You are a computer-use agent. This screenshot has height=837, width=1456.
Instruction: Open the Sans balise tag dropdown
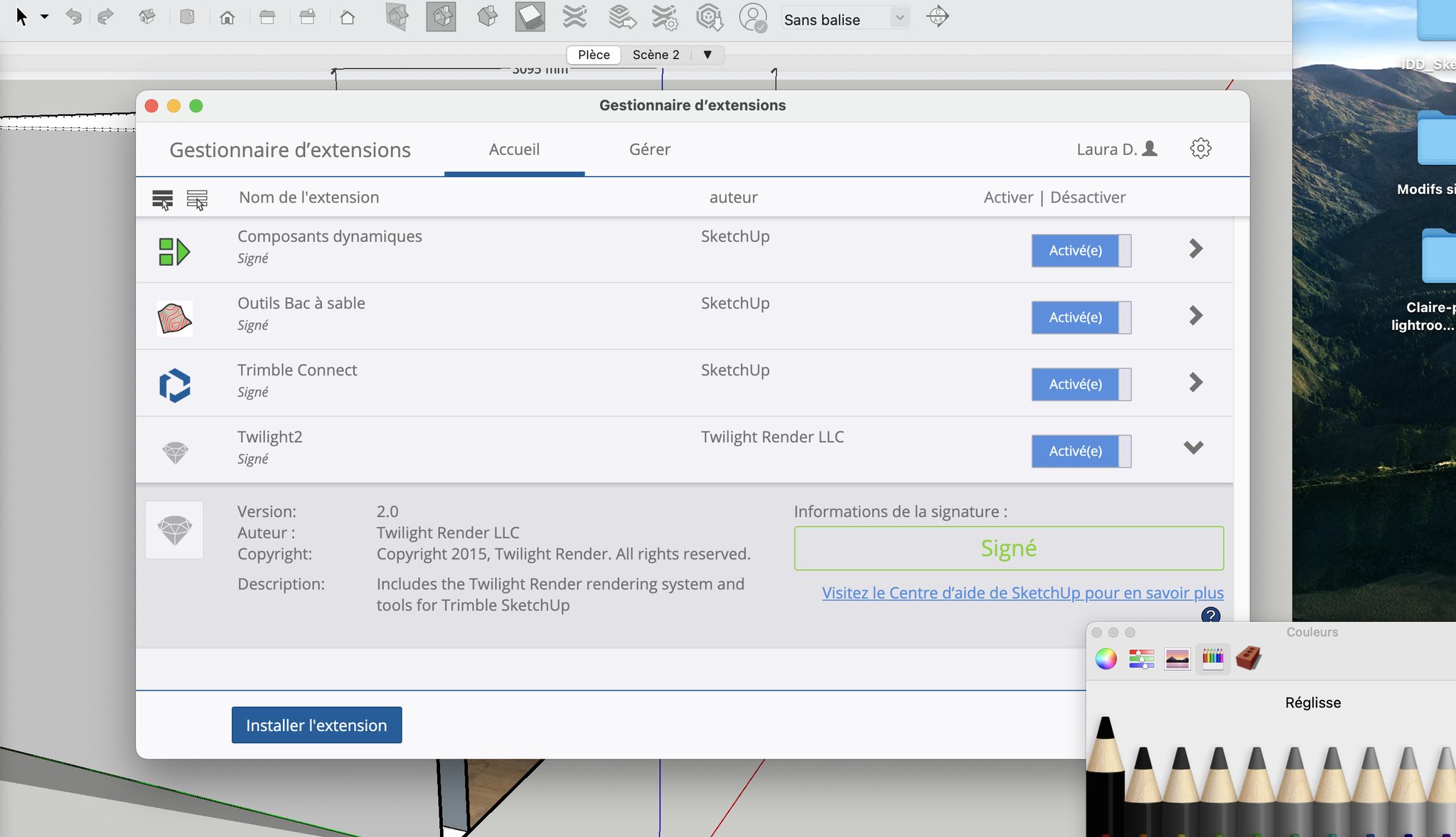point(899,18)
